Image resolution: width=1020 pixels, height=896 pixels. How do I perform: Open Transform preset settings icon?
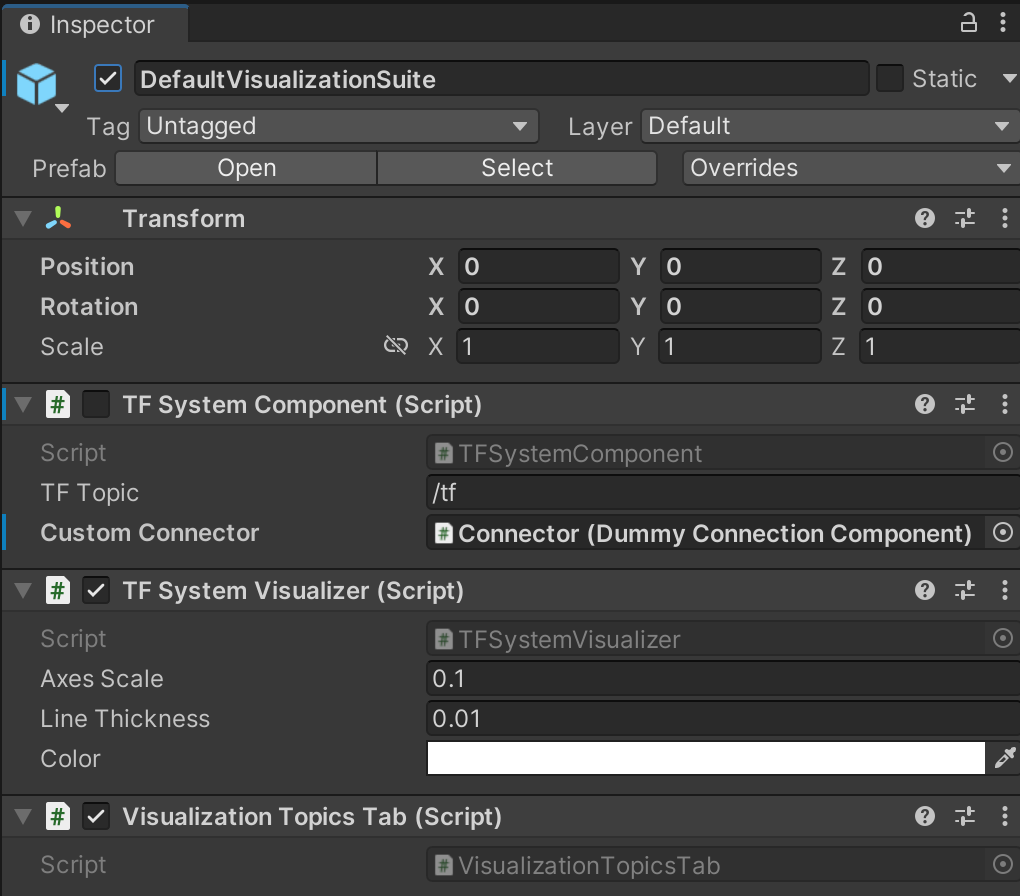965,219
